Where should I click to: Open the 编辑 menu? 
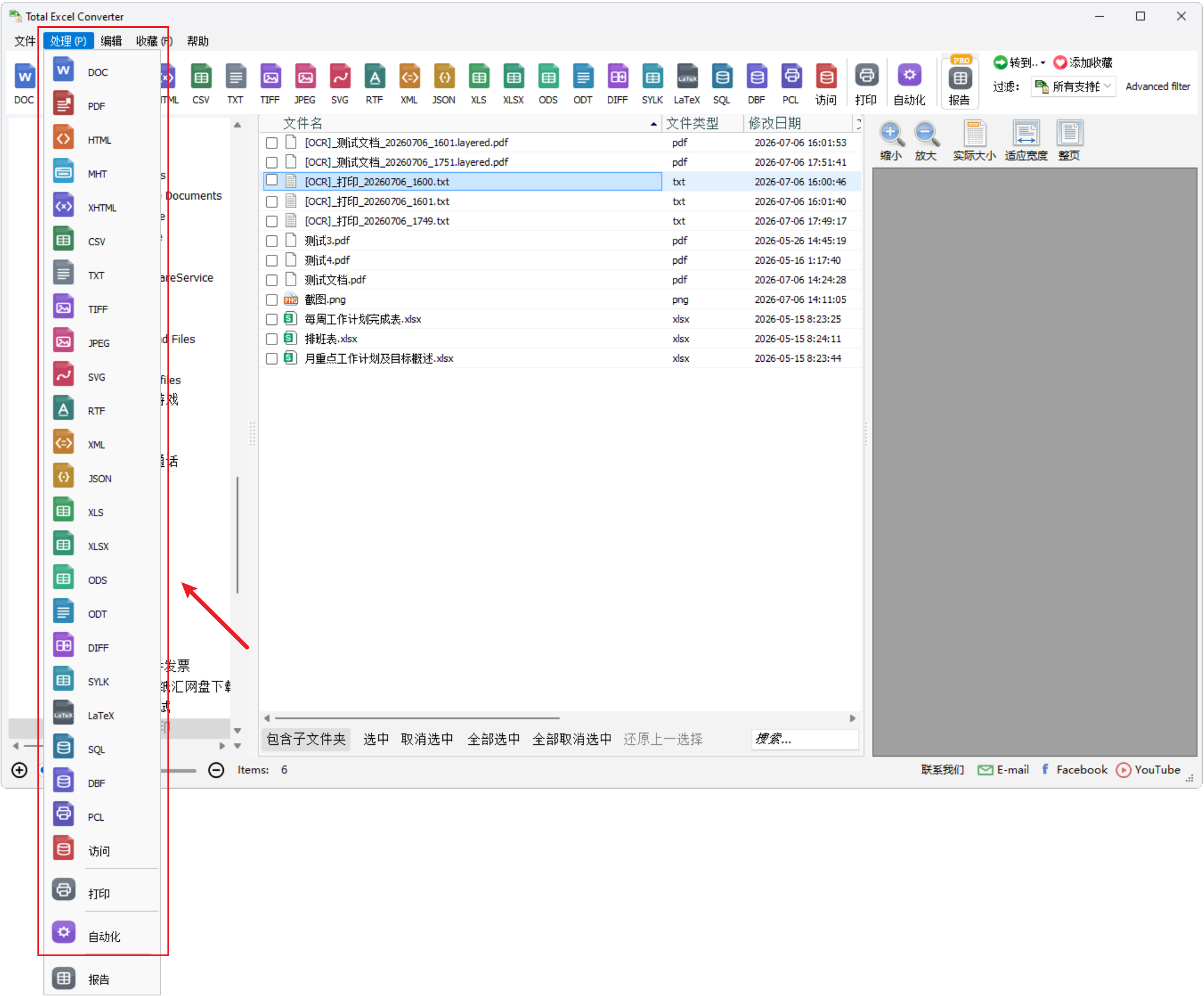pos(111,41)
